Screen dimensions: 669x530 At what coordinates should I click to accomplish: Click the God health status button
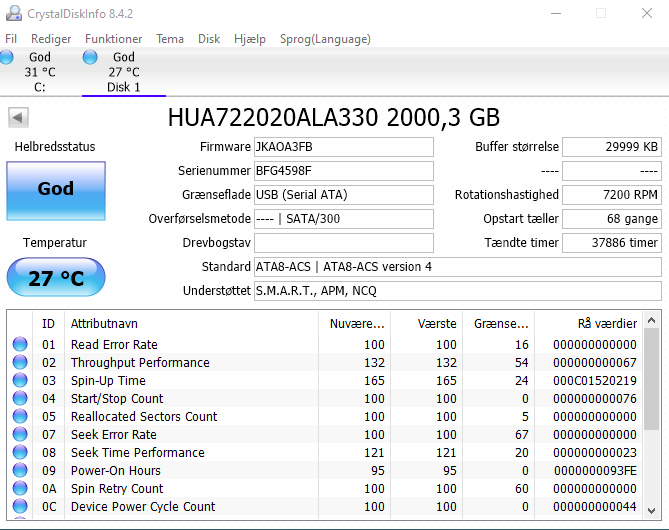[x=56, y=191]
